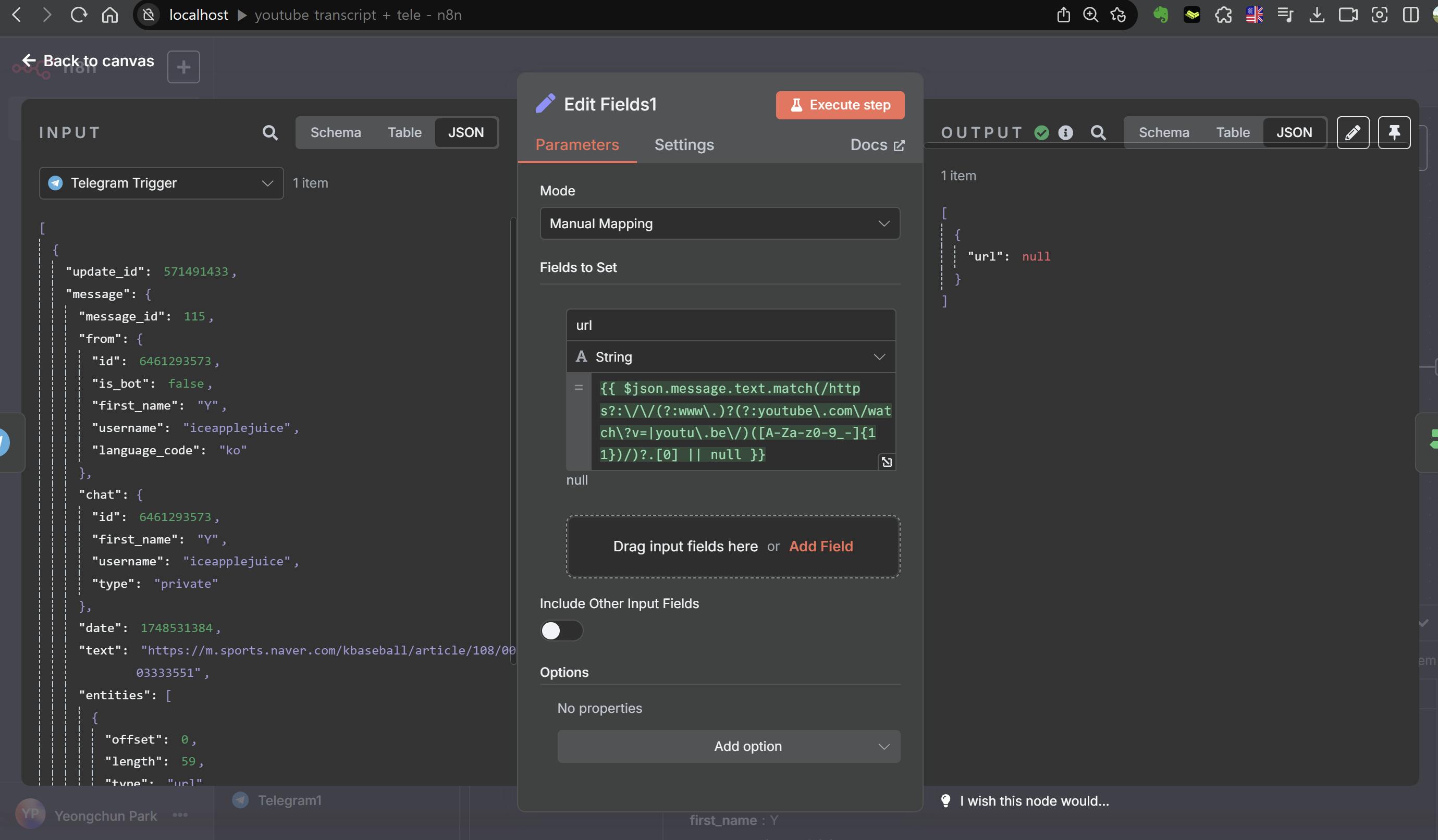Click the browser downloads icon
Viewport: 1438px width, 840px height.
1317,15
